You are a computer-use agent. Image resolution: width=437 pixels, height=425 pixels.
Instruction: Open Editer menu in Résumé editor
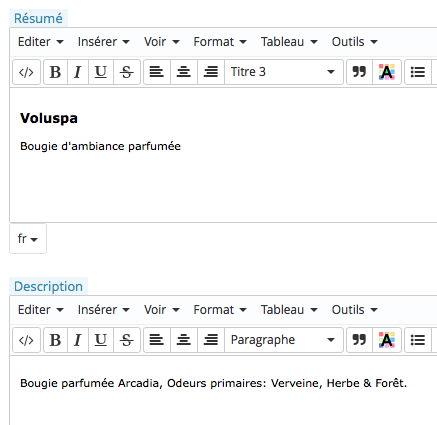click(x=40, y=42)
